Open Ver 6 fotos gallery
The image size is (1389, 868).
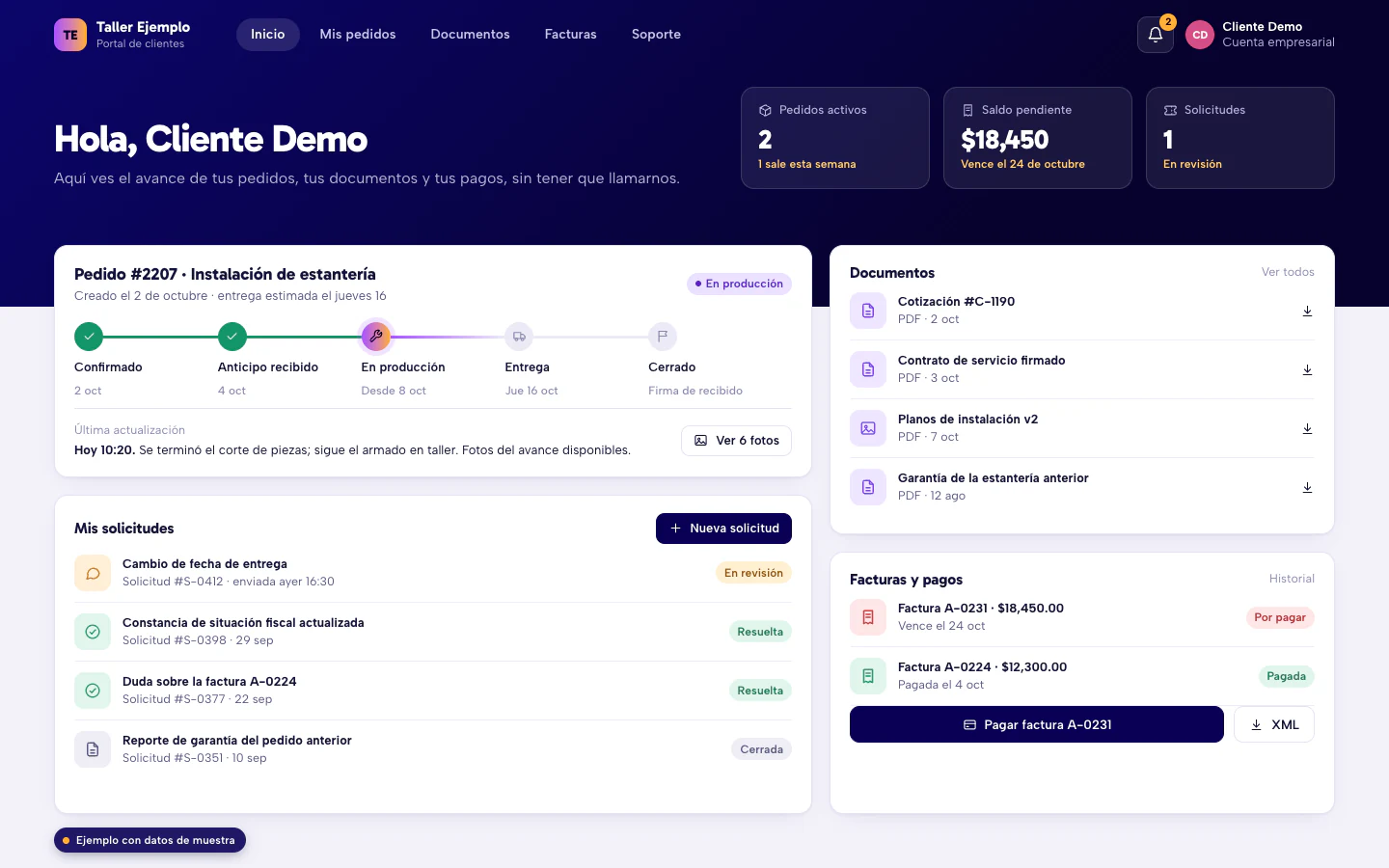[x=736, y=441]
